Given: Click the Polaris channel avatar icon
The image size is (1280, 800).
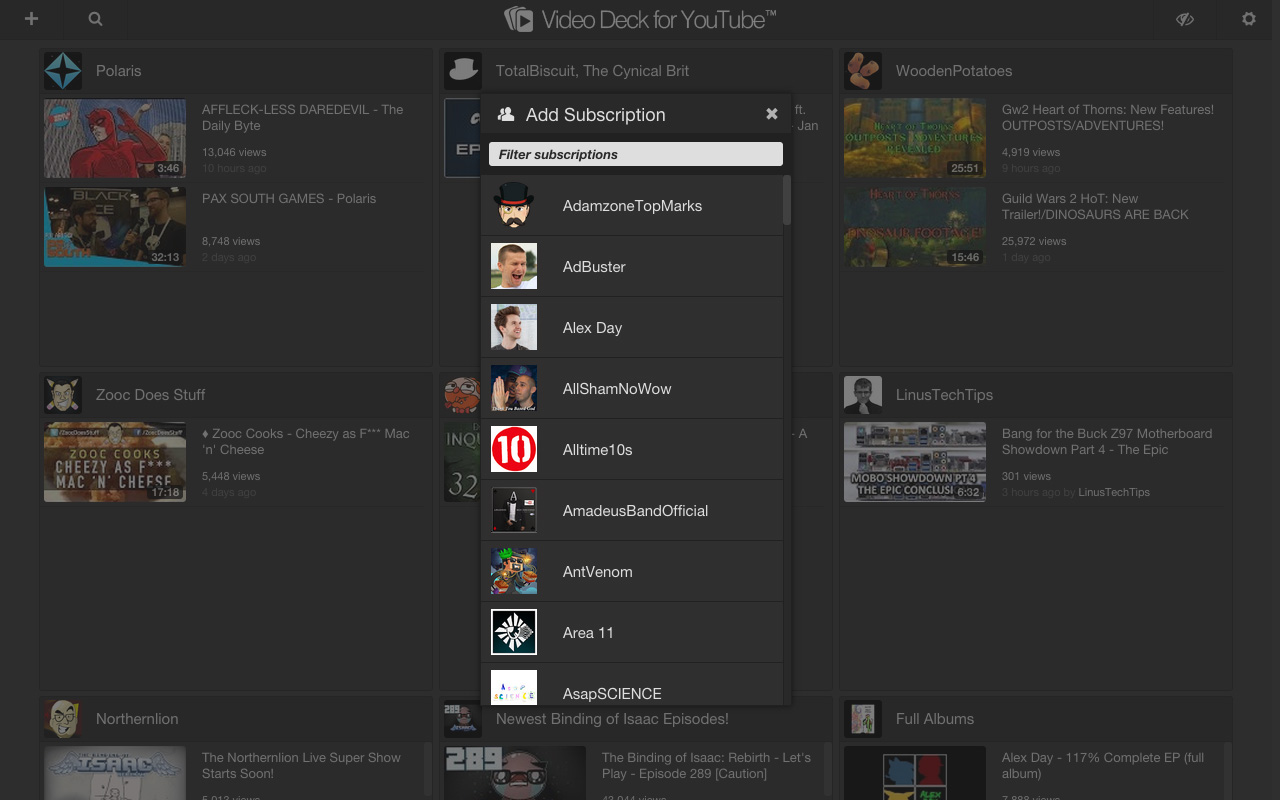Looking at the screenshot, I should coord(62,70).
